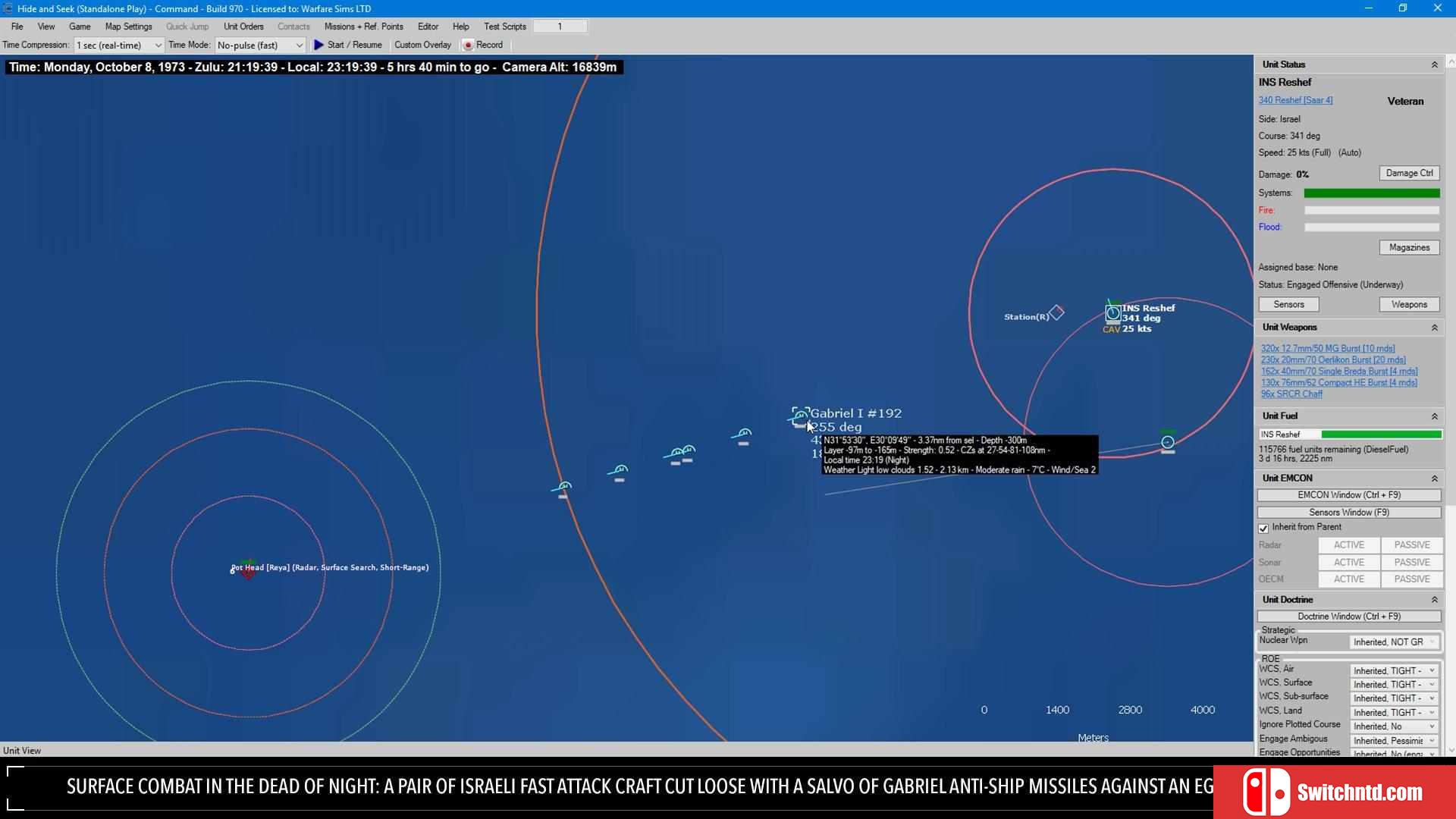Viewport: 1456px width, 819px height.
Task: Open the WCS, Land dropdown
Action: pyautogui.click(x=1395, y=713)
